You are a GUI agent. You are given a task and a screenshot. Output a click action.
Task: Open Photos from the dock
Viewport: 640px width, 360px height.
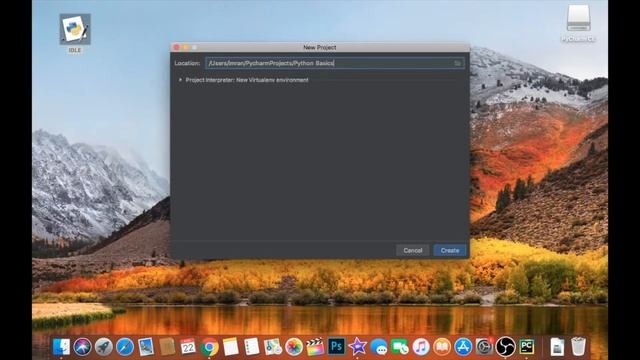[294, 347]
